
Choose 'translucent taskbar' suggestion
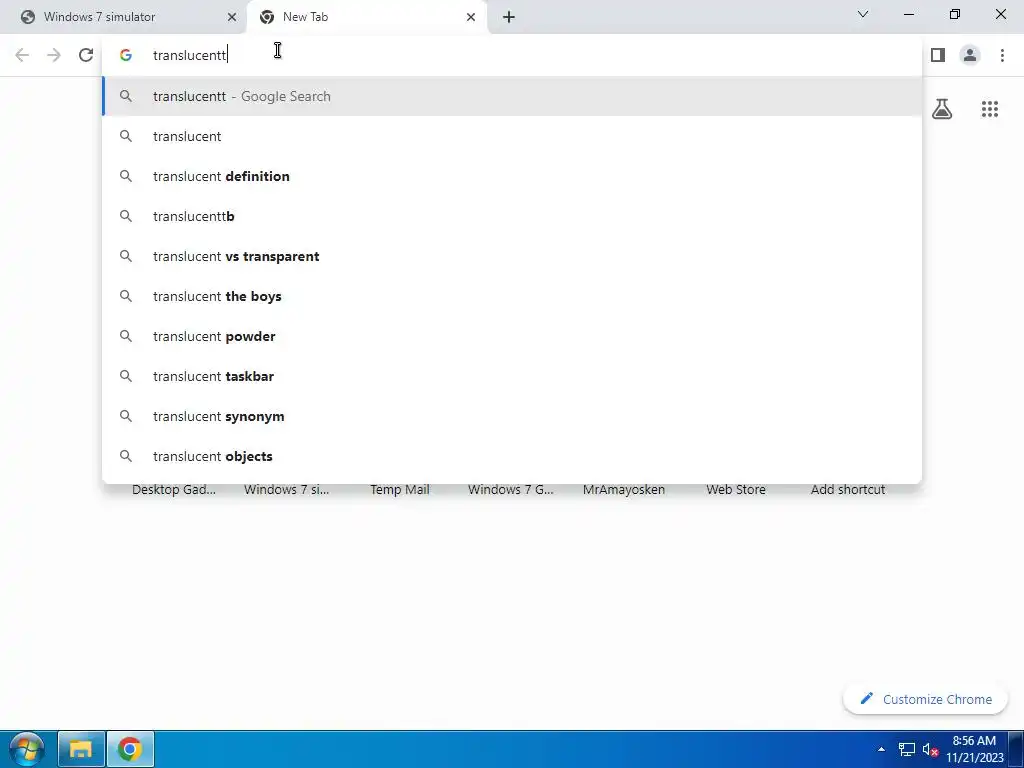point(512,376)
